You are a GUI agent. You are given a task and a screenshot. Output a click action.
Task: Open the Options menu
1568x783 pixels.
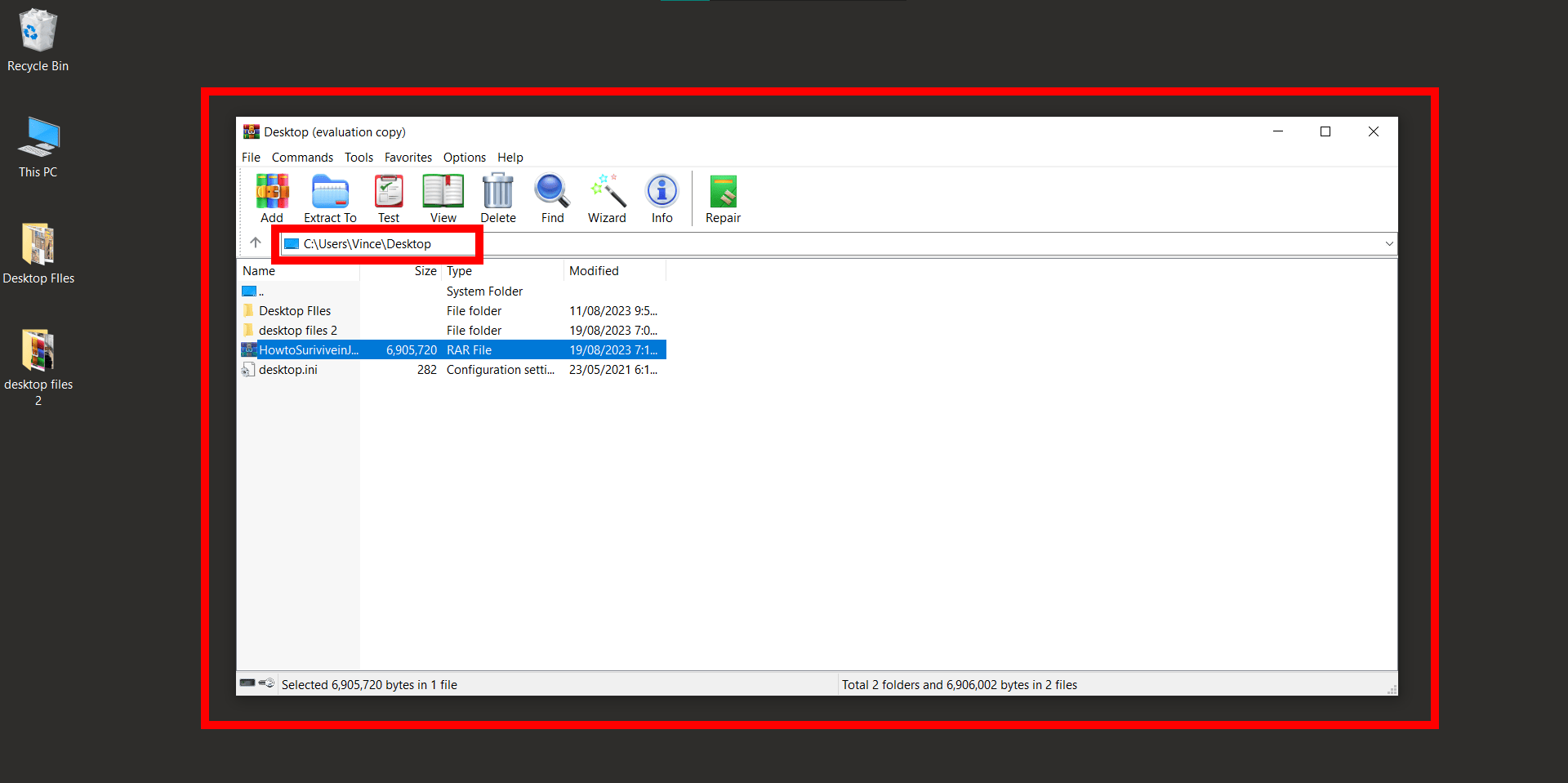click(464, 157)
